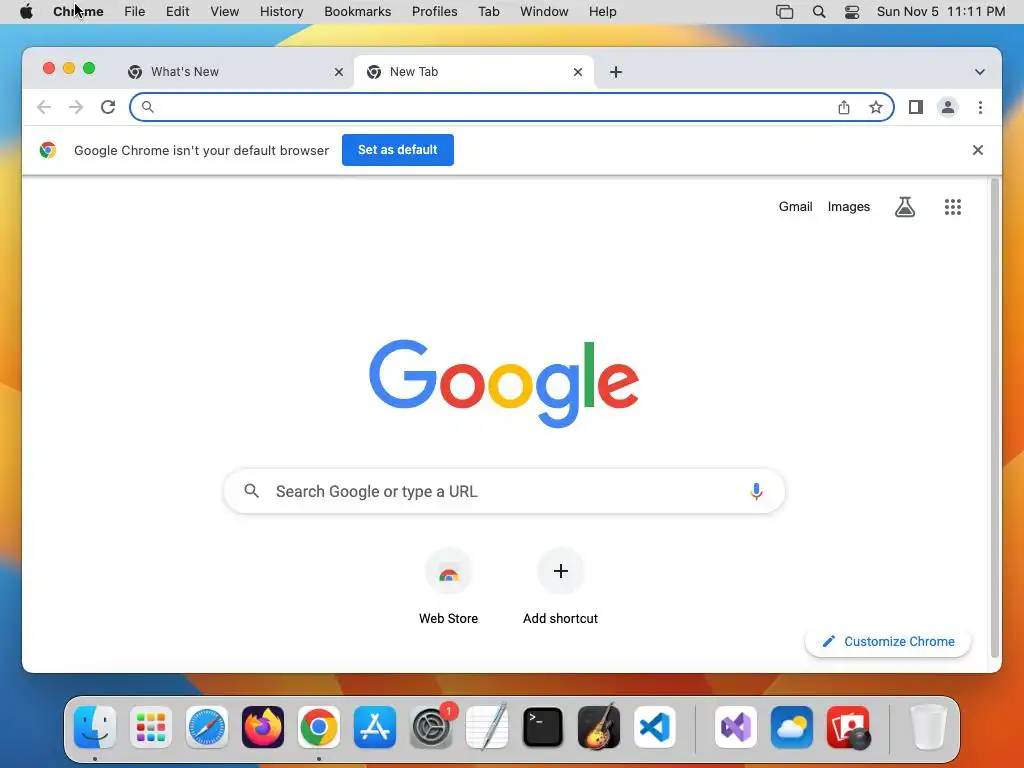Open the Gmail link
Viewport: 1024px width, 768px height.
(x=795, y=207)
